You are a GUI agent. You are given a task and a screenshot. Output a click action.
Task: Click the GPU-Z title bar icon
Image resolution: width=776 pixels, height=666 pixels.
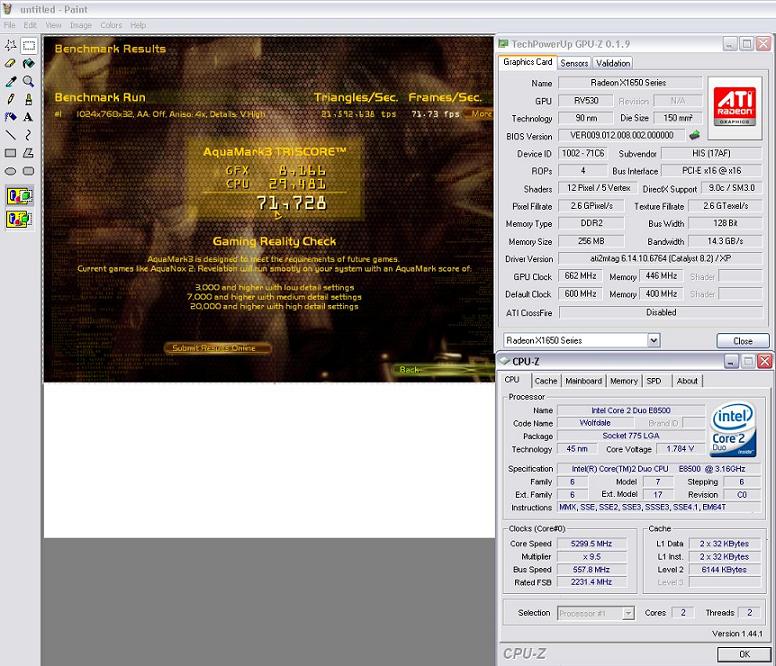pos(503,44)
